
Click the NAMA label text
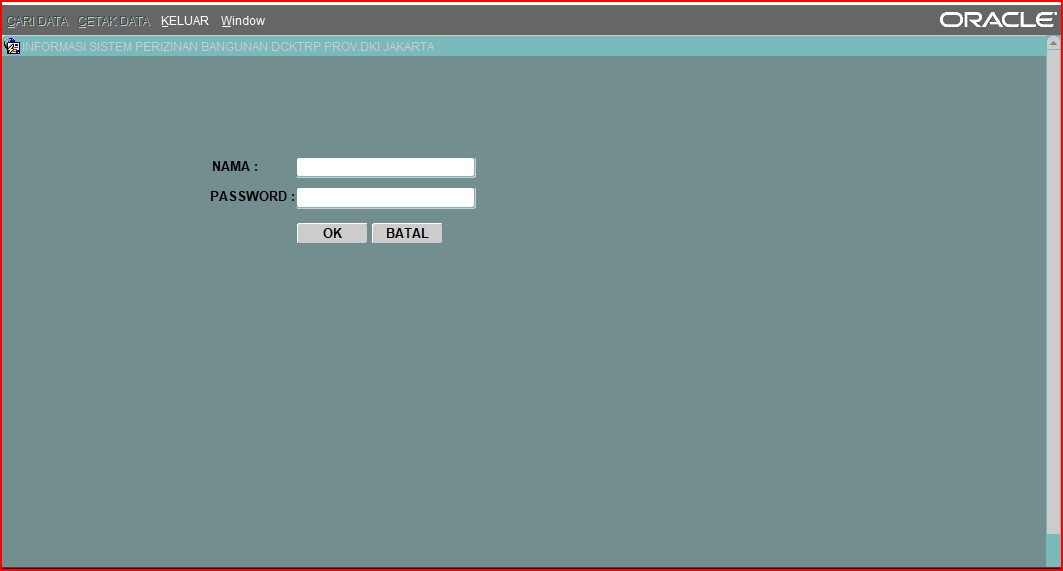pyautogui.click(x=234, y=167)
